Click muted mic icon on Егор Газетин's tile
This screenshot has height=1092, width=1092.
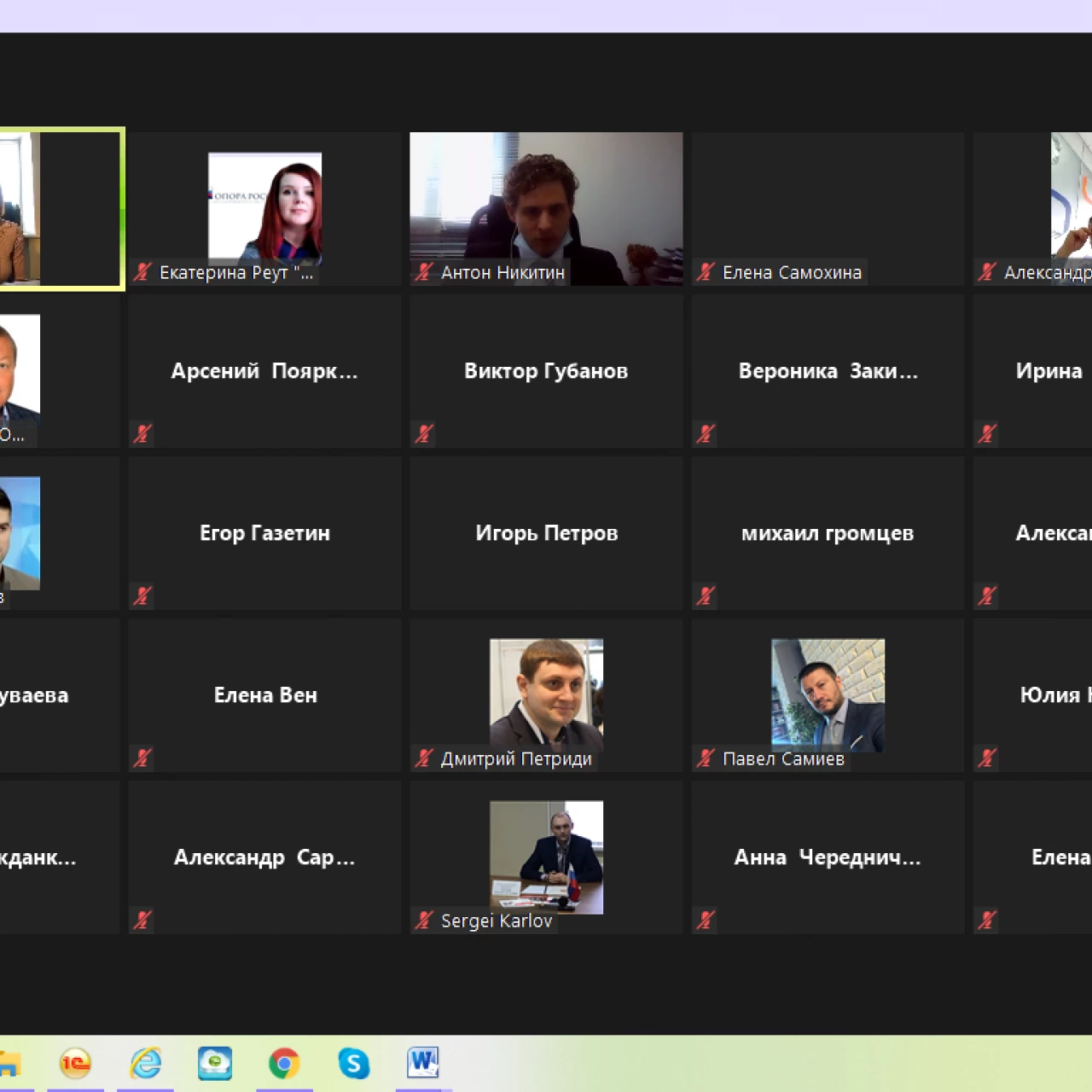(x=142, y=595)
